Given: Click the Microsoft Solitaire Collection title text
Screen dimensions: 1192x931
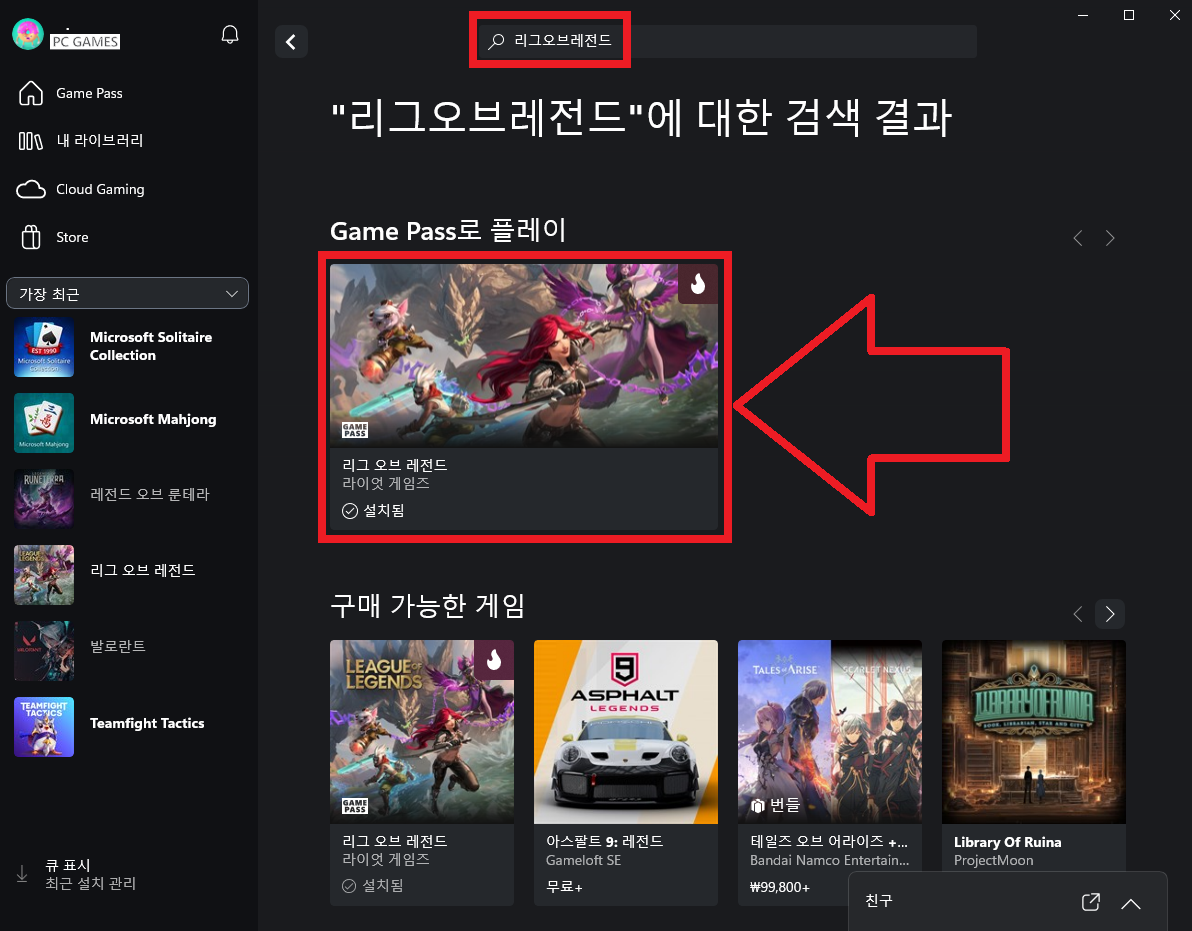Looking at the screenshot, I should pos(151,346).
